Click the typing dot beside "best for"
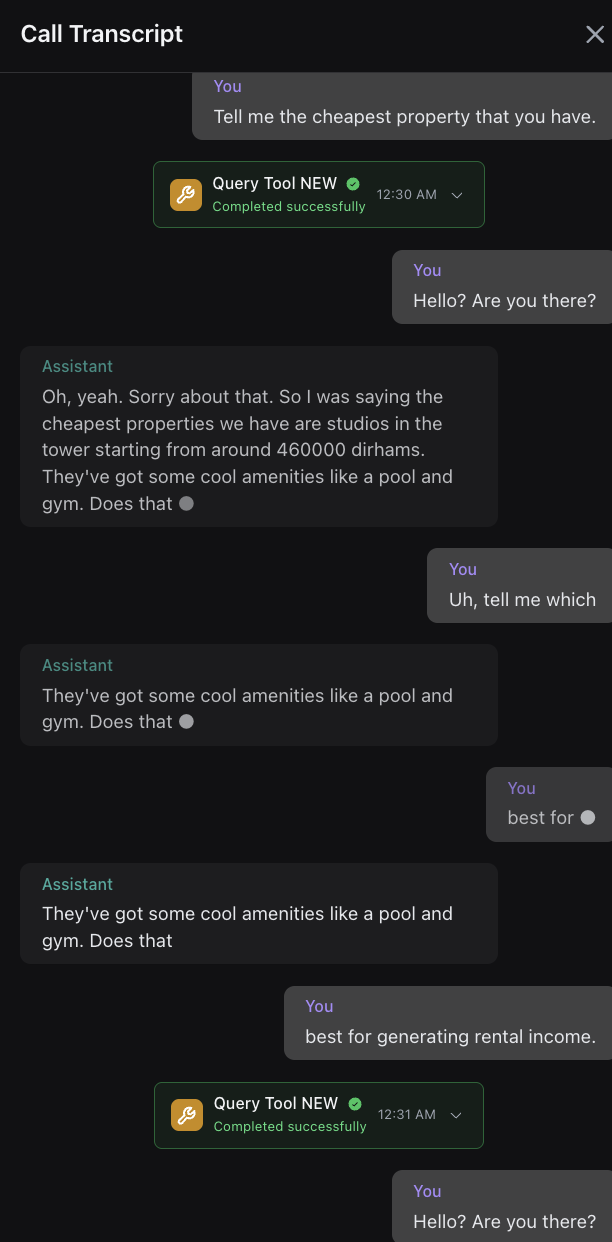 [588, 817]
